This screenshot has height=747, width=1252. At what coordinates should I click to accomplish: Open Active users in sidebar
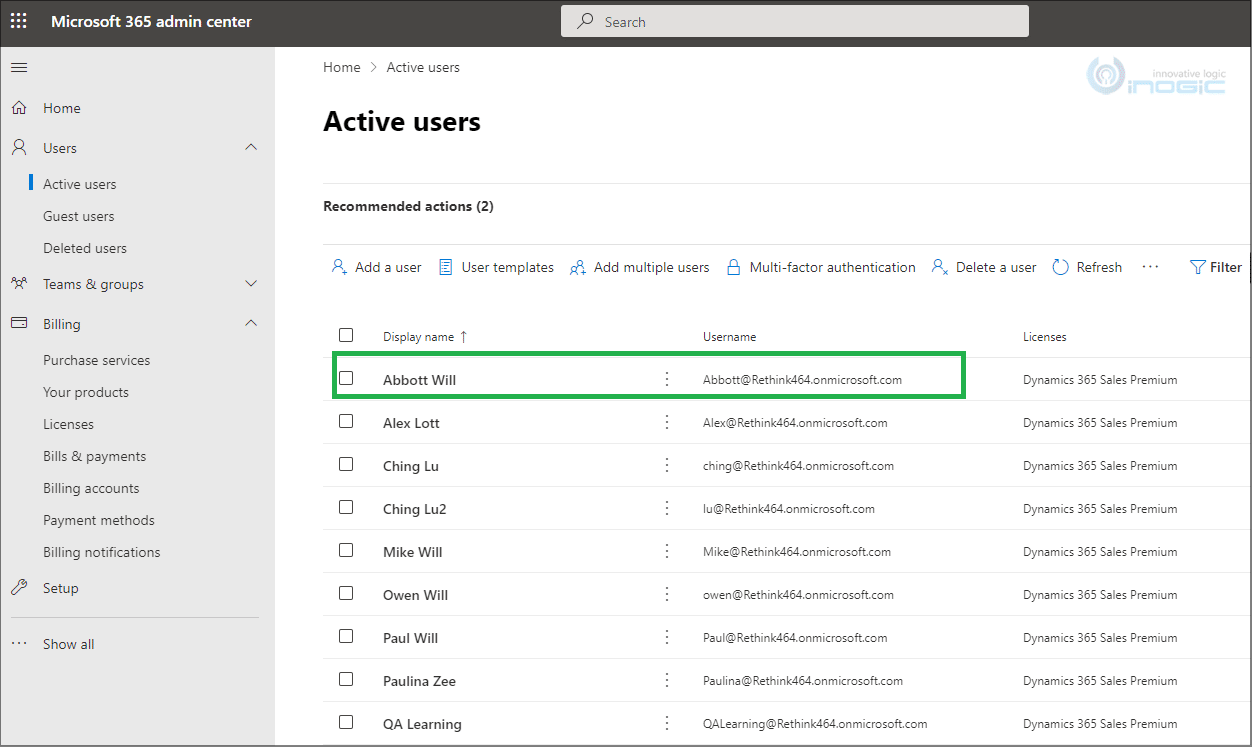80,184
